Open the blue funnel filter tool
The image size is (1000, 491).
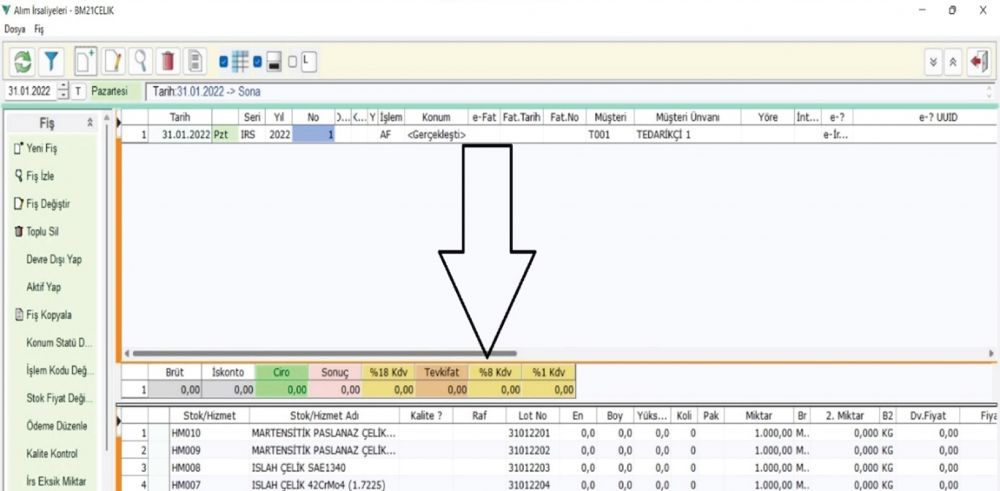point(51,61)
